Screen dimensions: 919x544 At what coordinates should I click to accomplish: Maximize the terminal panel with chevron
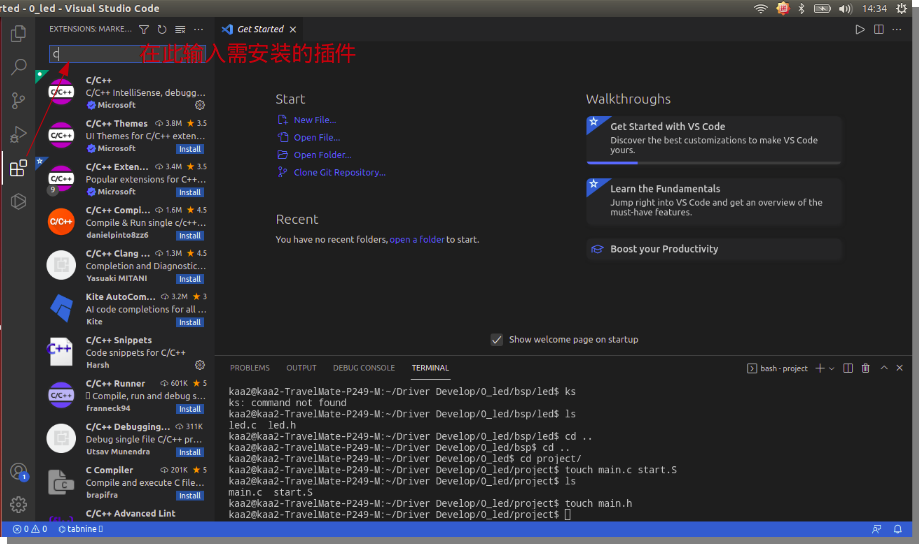[884, 368]
